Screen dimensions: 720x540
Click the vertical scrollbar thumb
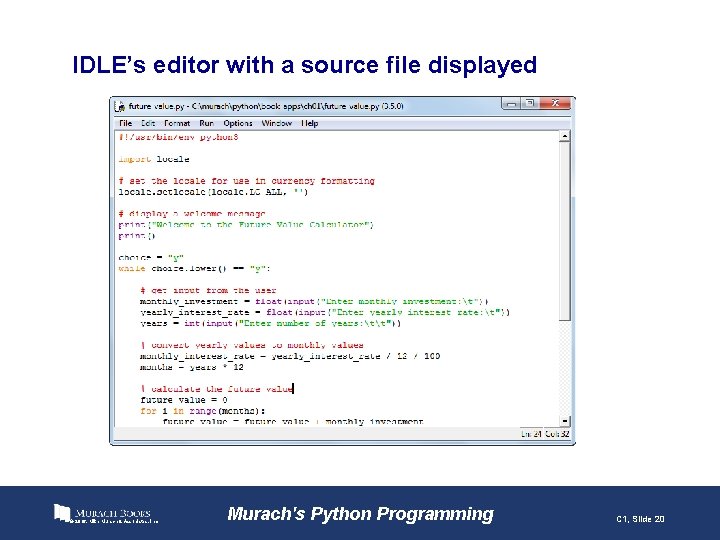pyautogui.click(x=565, y=231)
